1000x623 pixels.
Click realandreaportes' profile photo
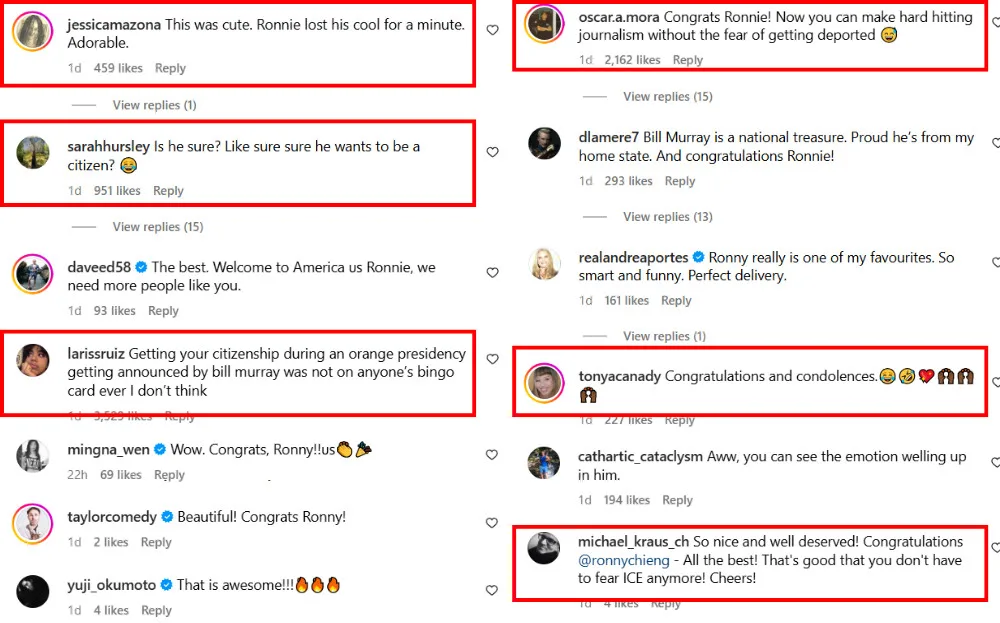(544, 264)
